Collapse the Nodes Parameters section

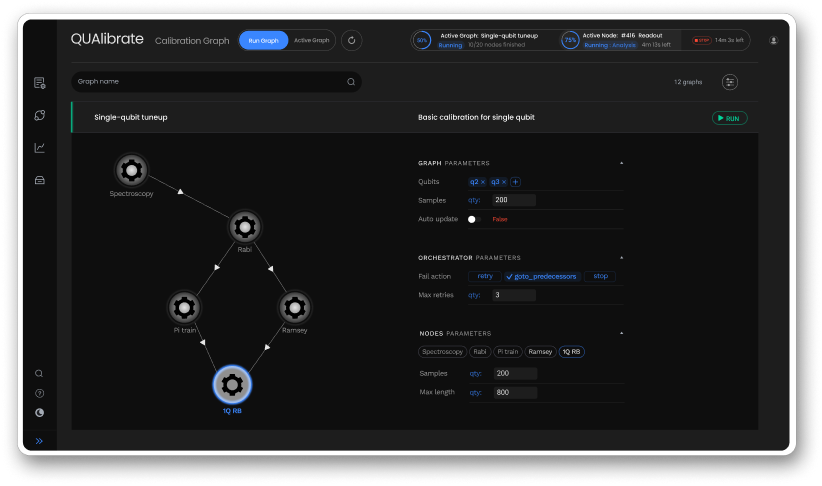click(621, 333)
